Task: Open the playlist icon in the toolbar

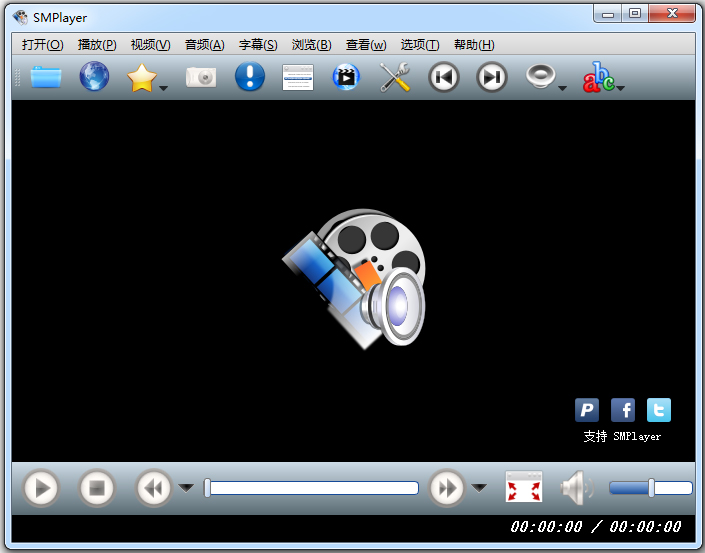Action: [x=298, y=77]
